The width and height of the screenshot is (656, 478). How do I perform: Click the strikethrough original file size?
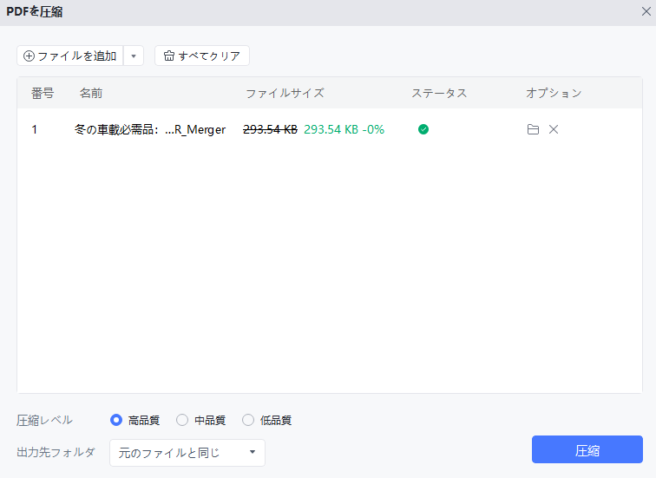270,130
